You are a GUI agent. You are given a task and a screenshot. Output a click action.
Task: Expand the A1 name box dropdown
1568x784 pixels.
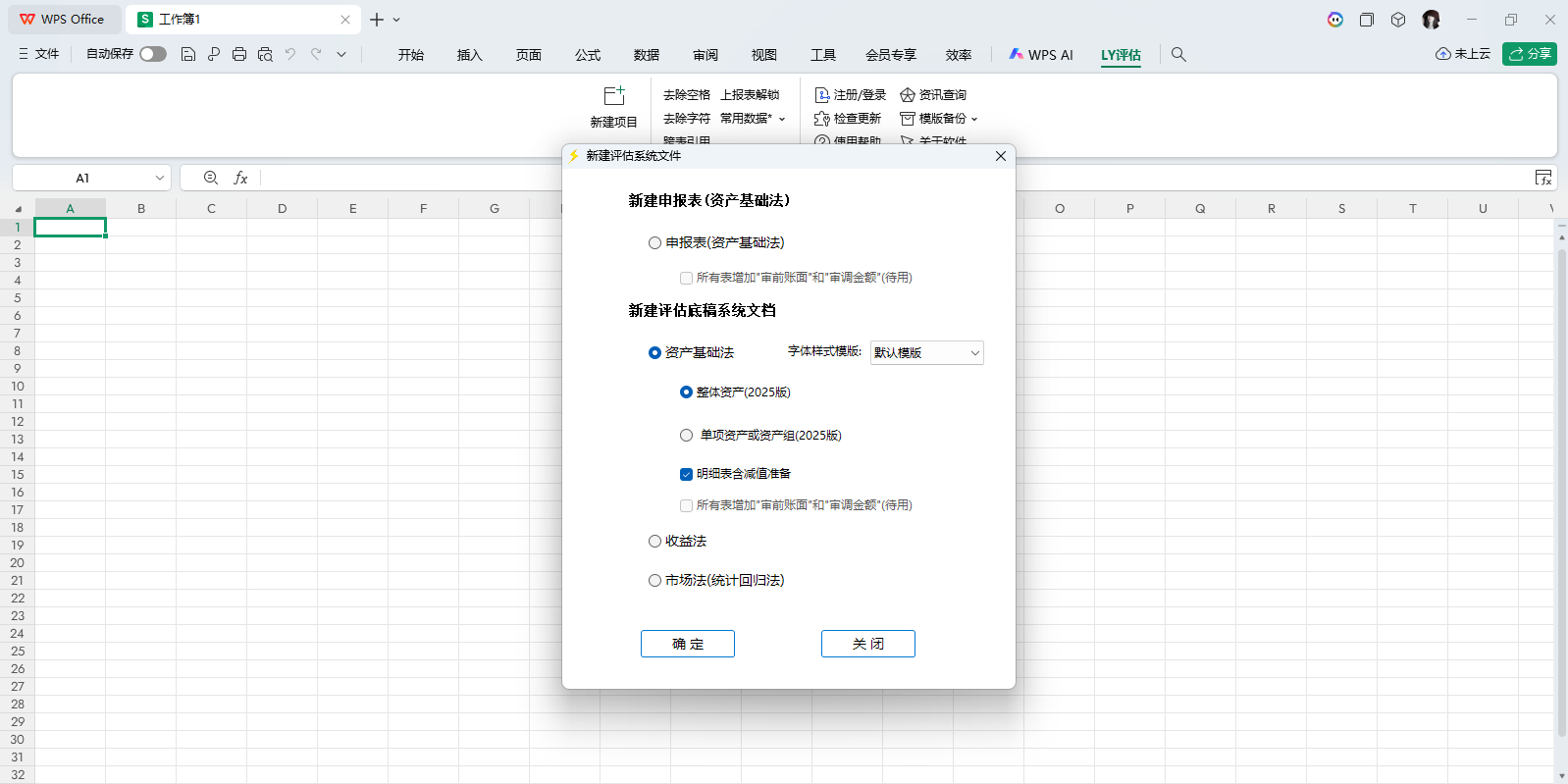tap(159, 178)
